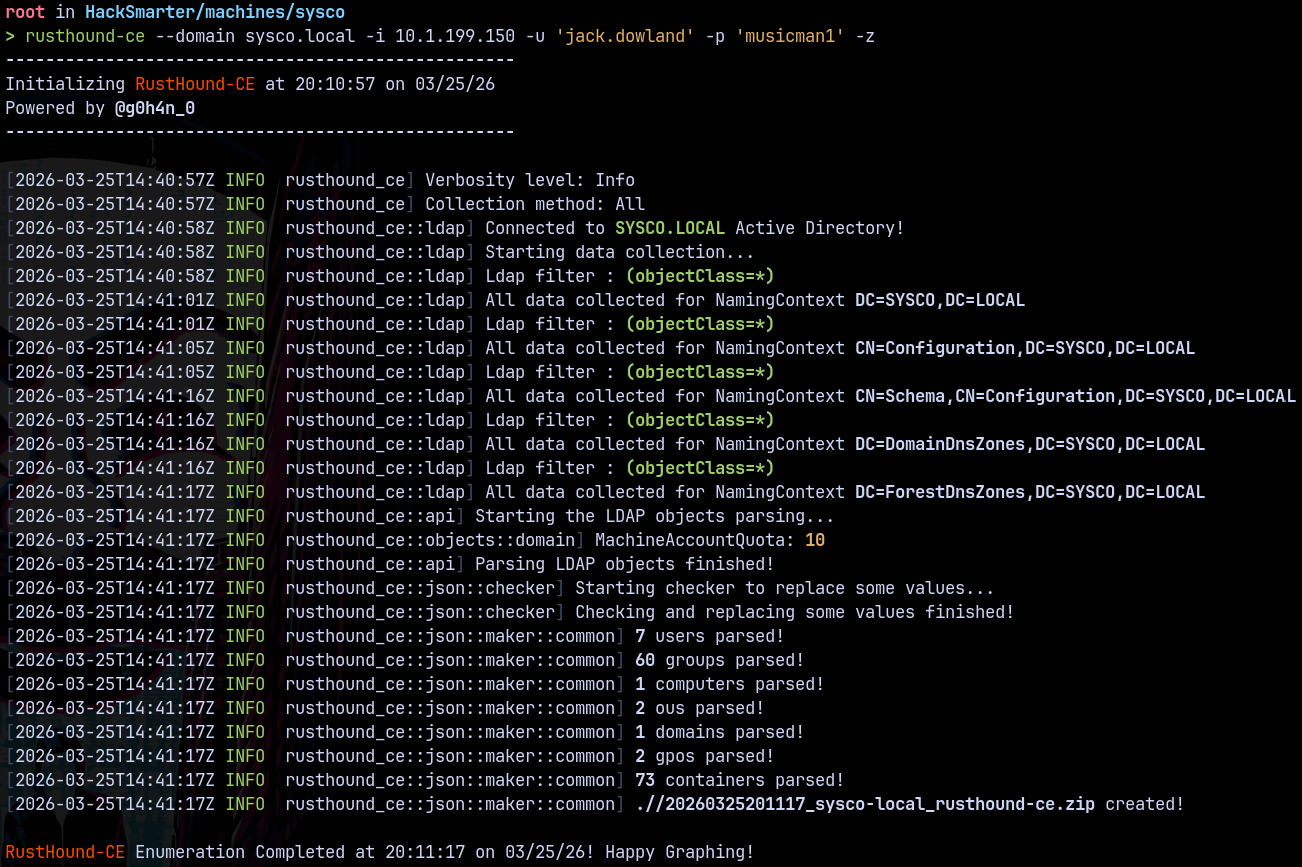The height and width of the screenshot is (867, 1302).
Task: Click the '73 containers parsed!' line
Action: point(739,780)
